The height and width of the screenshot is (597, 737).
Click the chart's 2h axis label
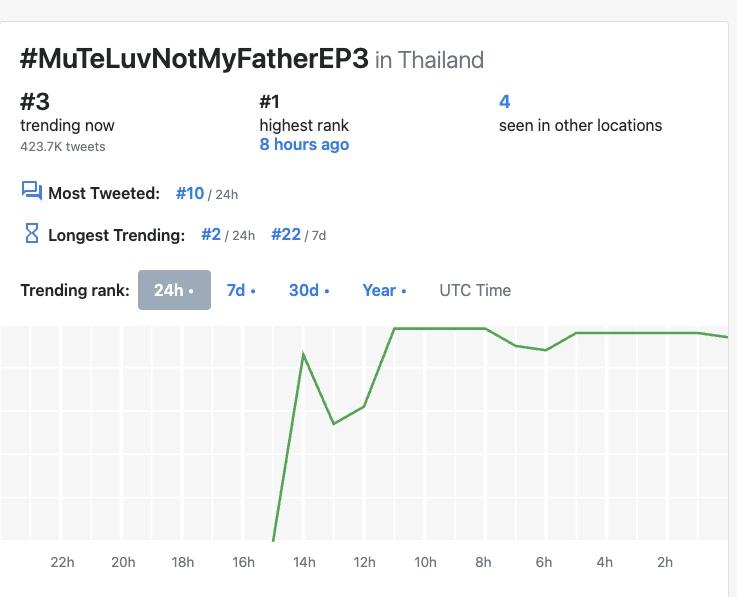[x=665, y=562]
